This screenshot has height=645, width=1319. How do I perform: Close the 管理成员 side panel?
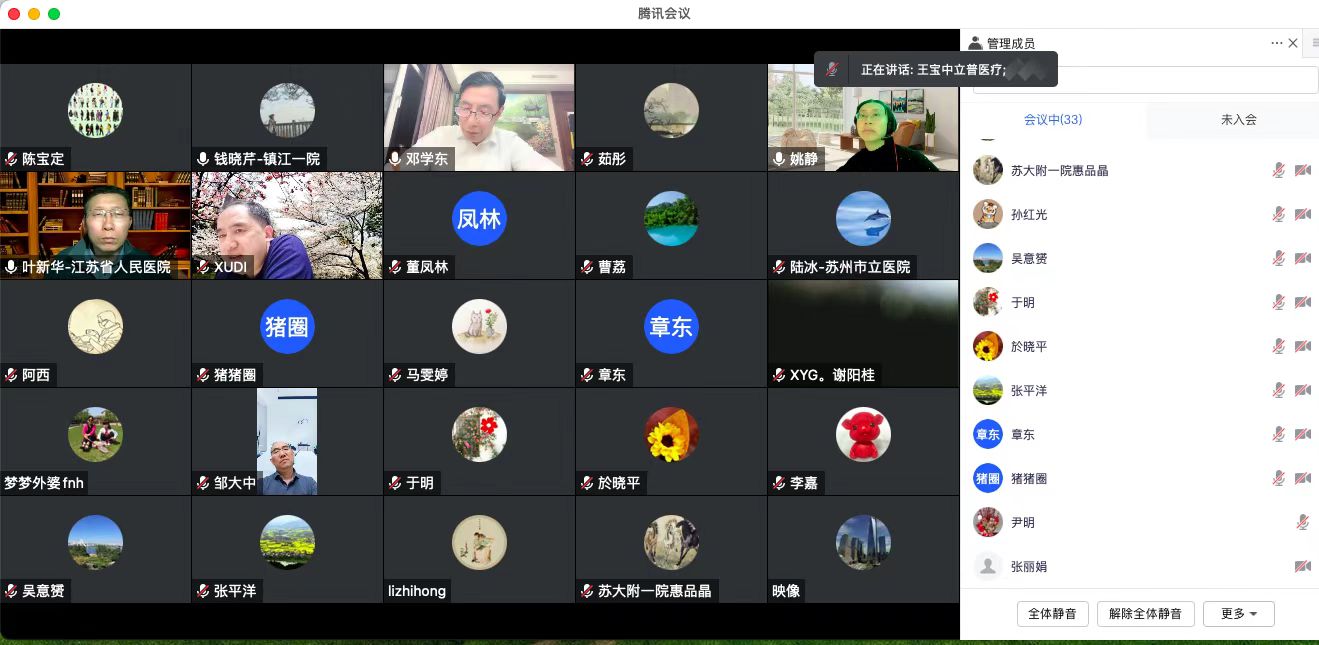pyautogui.click(x=1293, y=43)
